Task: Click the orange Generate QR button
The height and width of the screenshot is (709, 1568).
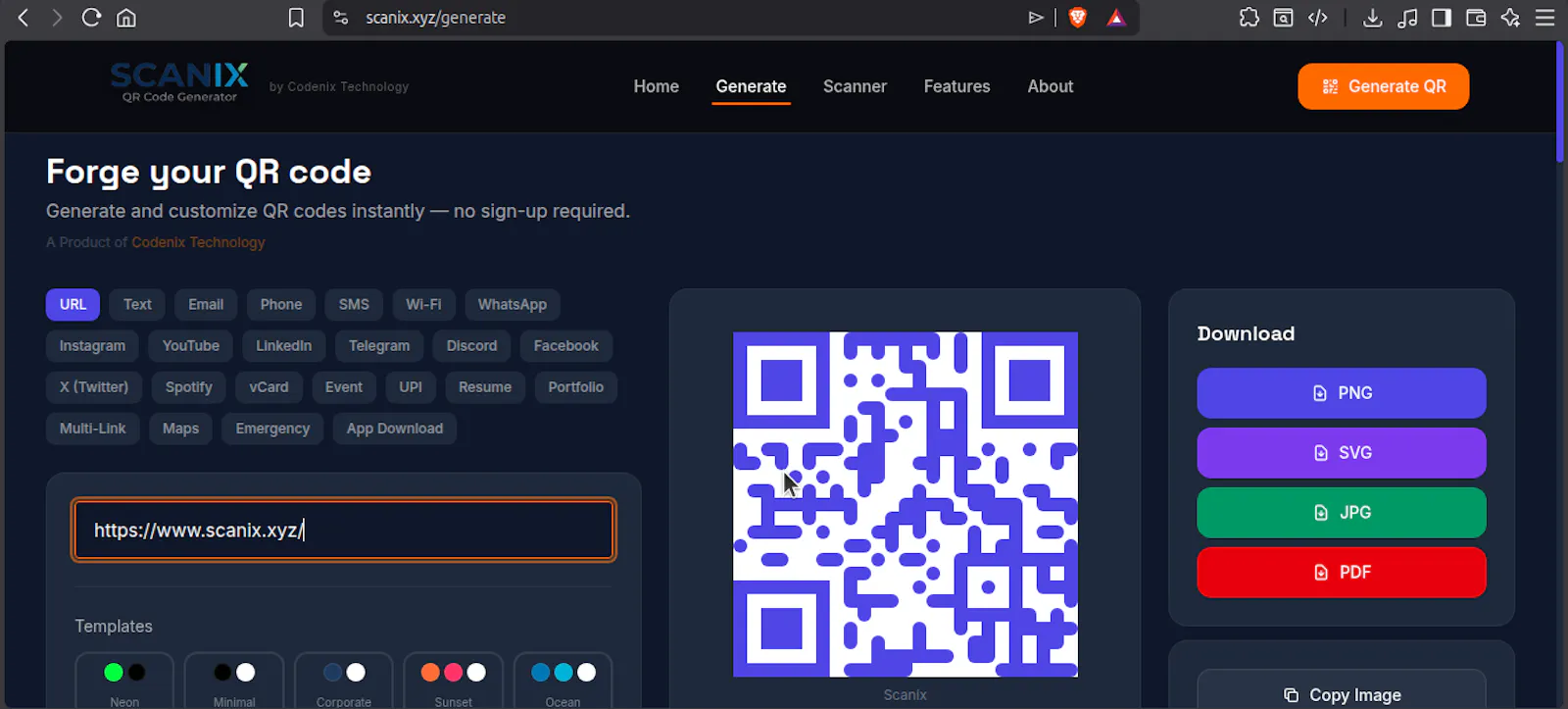Action: 1383,86
